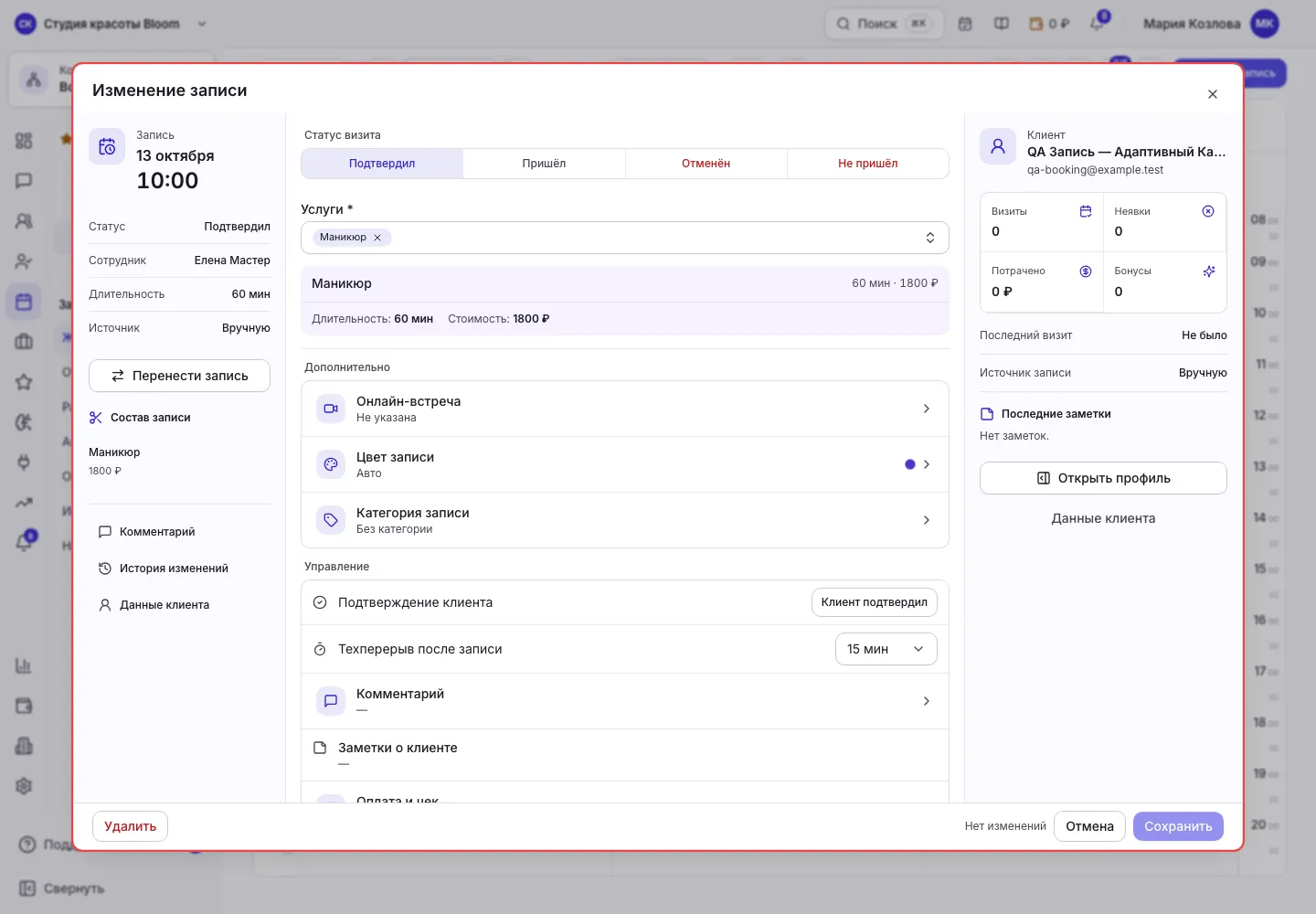Set visit status to Пришёл

pos(544,164)
